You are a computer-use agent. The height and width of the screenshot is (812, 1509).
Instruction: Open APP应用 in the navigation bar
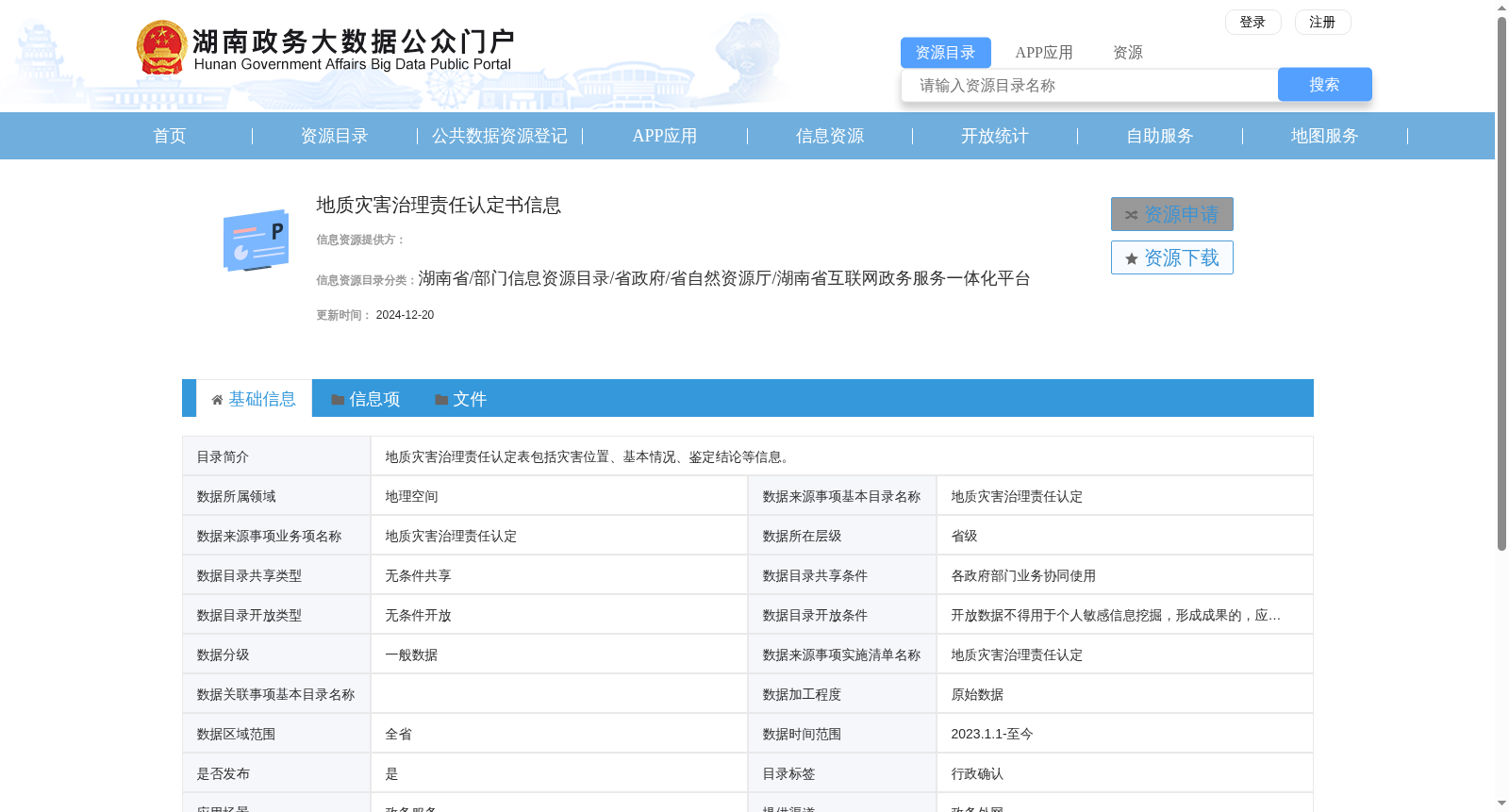tap(665, 136)
